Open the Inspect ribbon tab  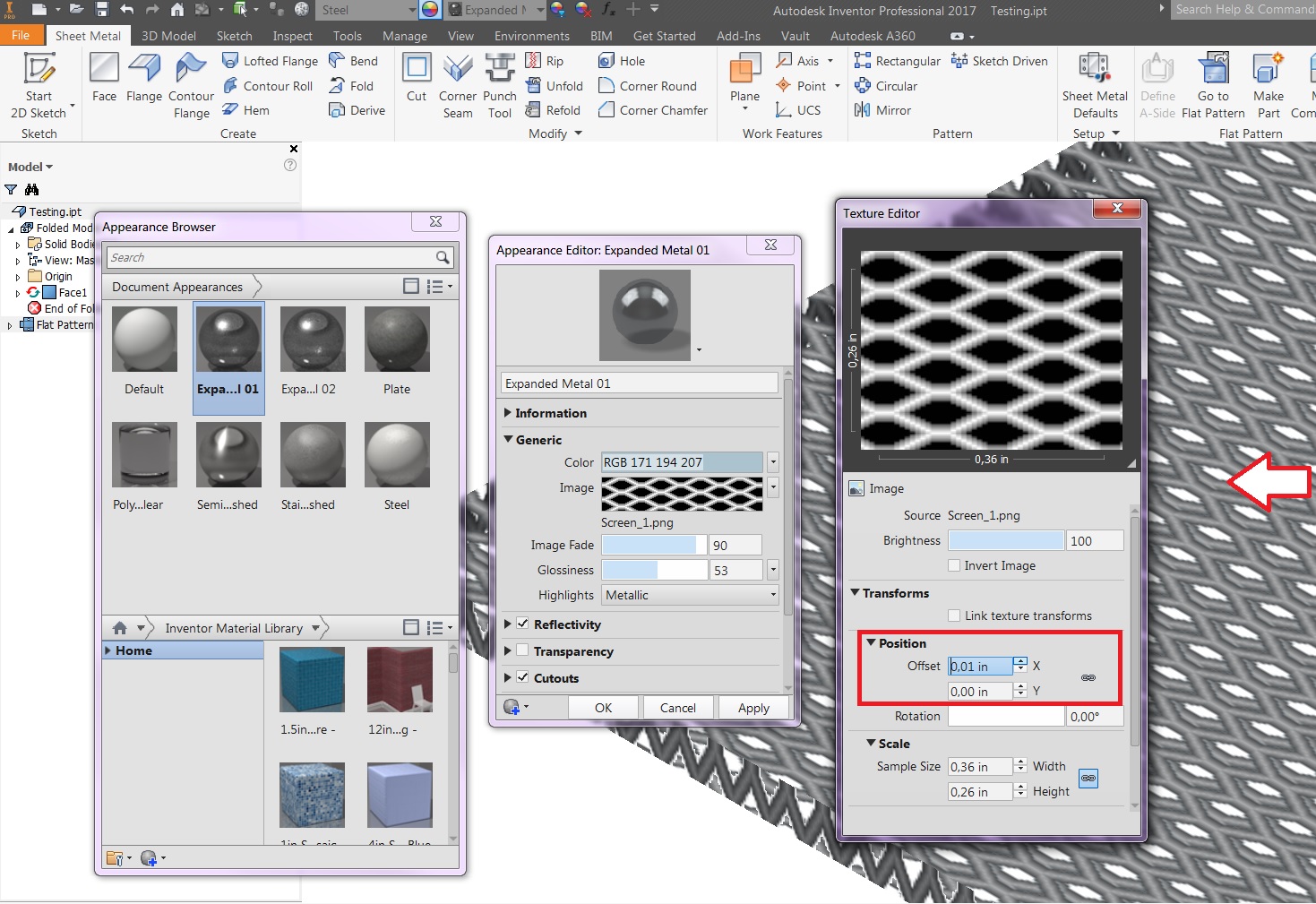click(x=292, y=36)
